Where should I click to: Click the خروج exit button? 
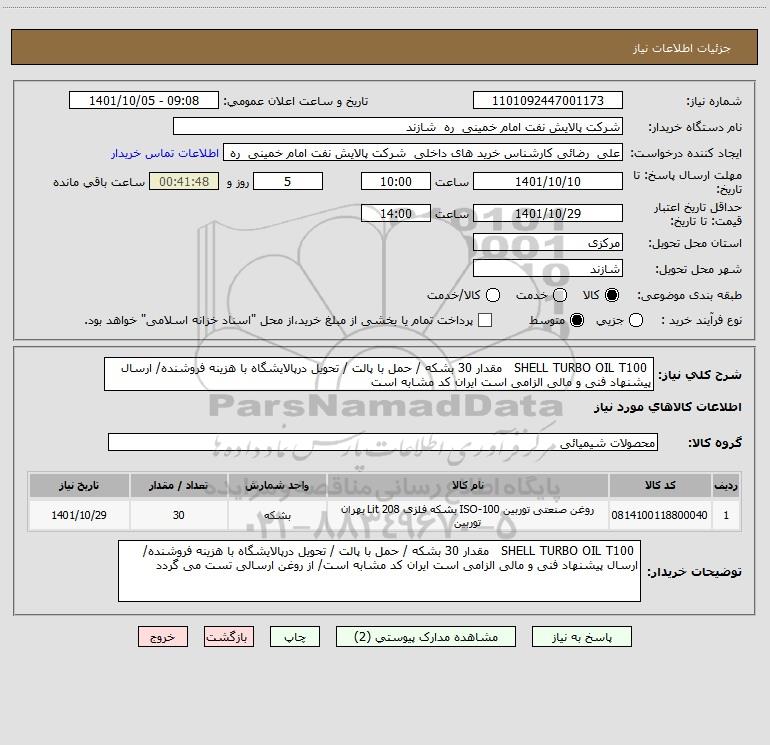coord(163,637)
